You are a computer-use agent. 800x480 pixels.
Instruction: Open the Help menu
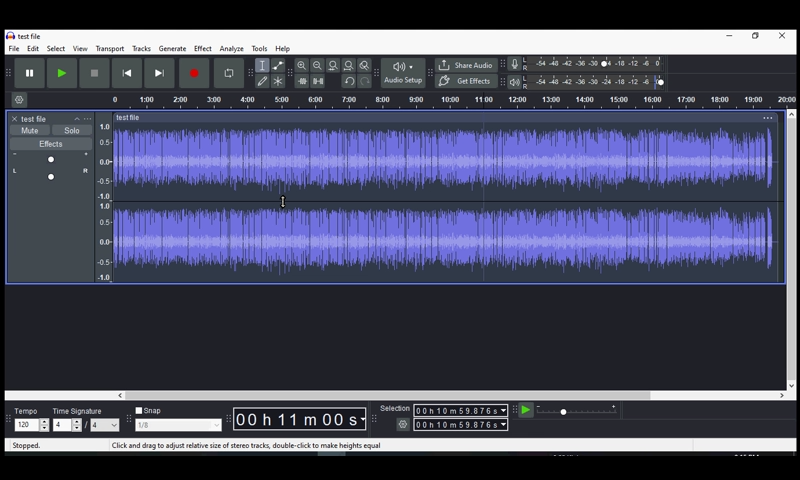coord(283,48)
